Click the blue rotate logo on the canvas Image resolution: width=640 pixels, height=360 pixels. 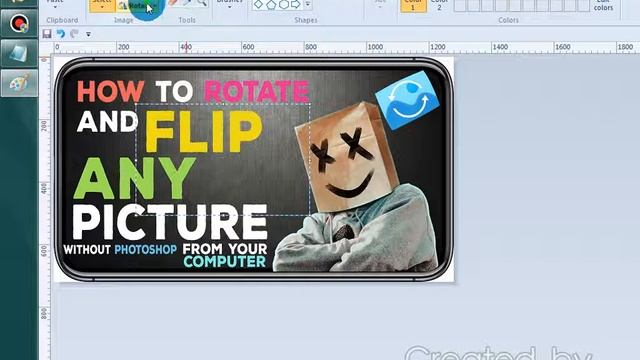click(x=407, y=100)
